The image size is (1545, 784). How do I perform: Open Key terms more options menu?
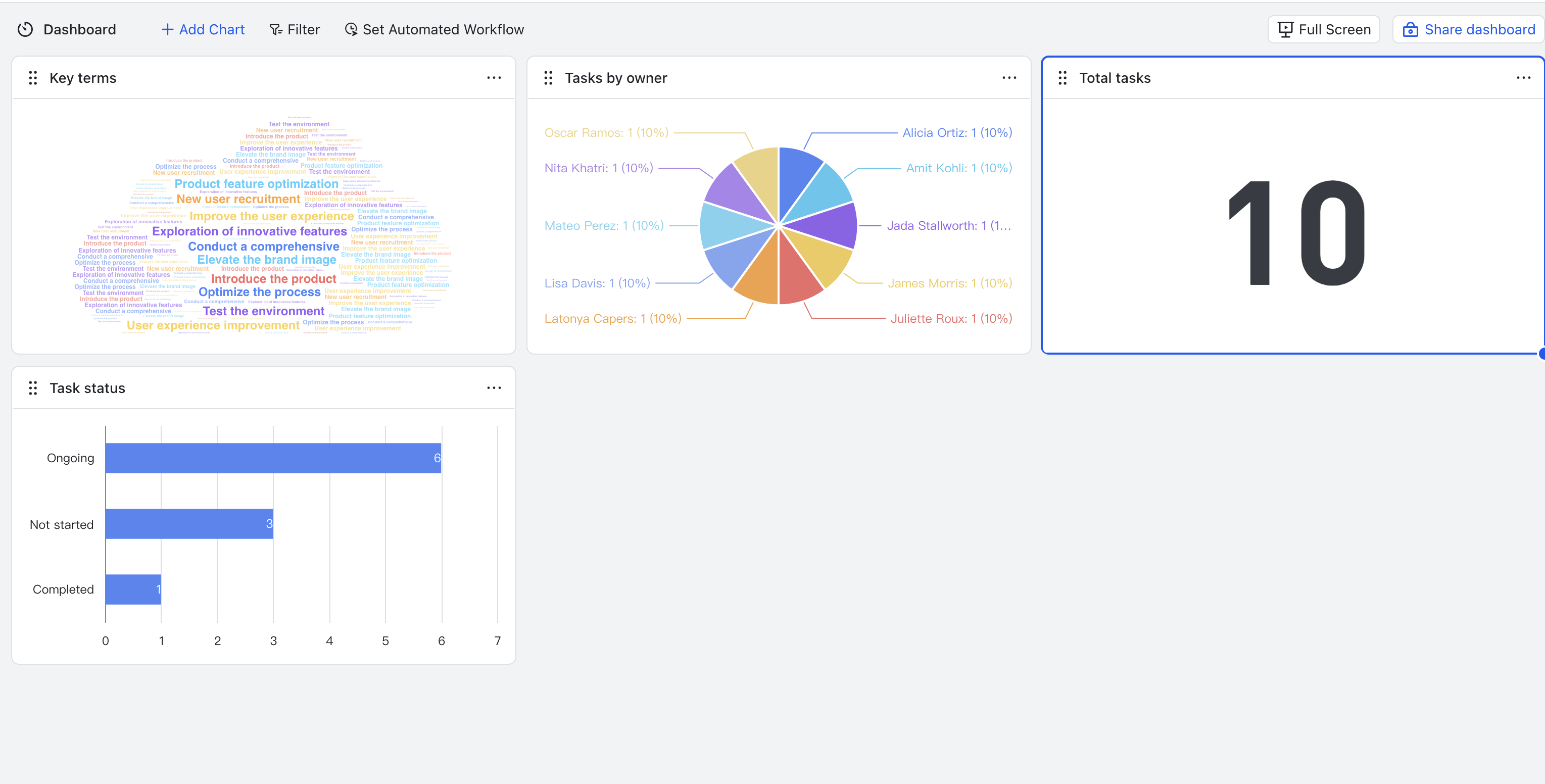(494, 78)
